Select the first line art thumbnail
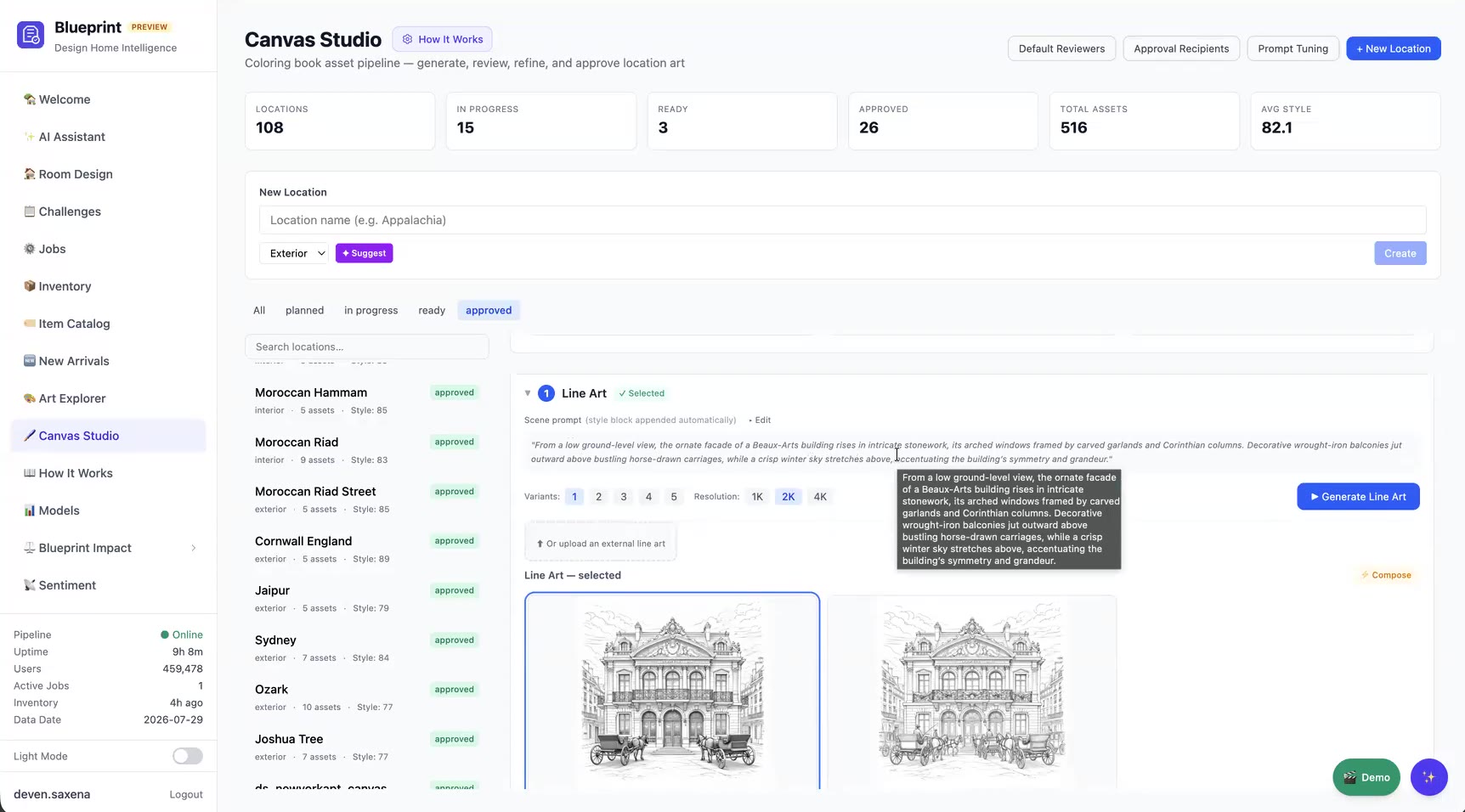 (x=672, y=691)
